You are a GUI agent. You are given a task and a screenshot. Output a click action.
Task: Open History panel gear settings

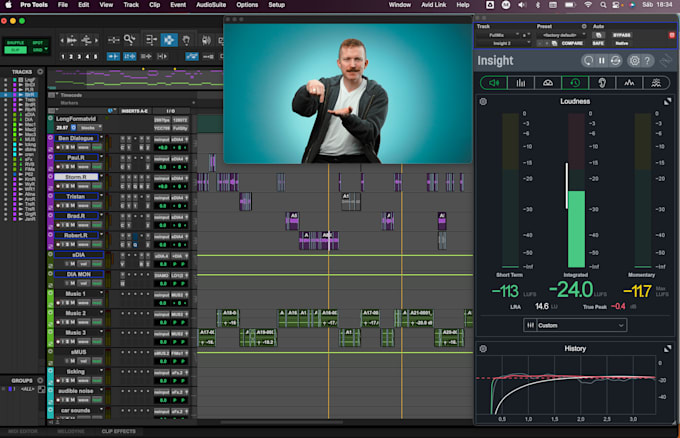click(483, 349)
